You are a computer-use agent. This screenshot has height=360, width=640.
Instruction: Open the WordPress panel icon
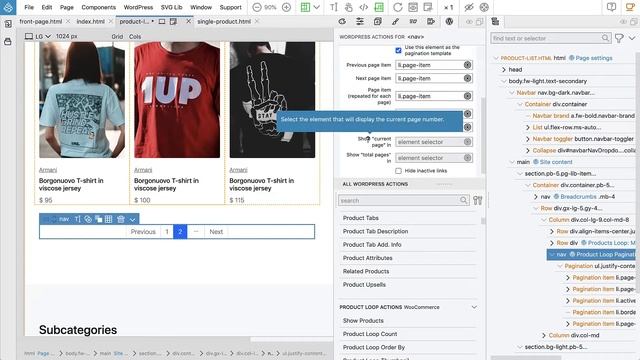point(449,21)
